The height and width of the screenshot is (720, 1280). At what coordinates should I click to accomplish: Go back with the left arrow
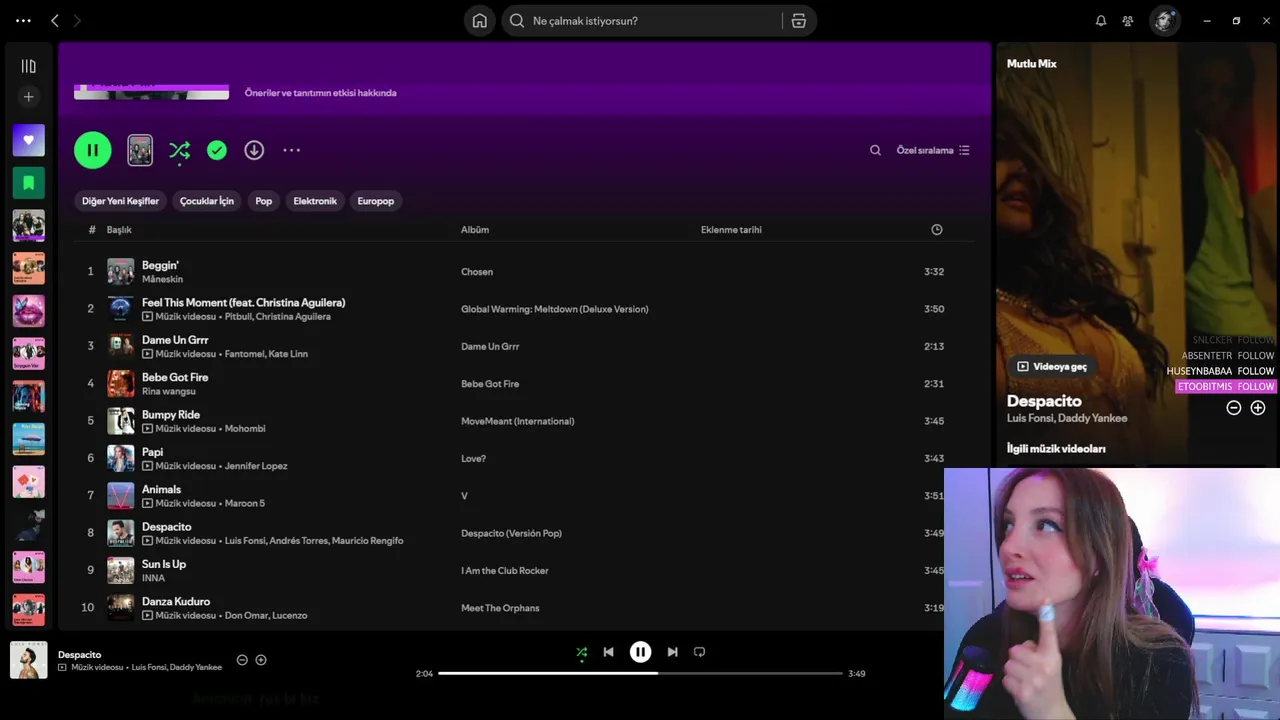point(55,21)
